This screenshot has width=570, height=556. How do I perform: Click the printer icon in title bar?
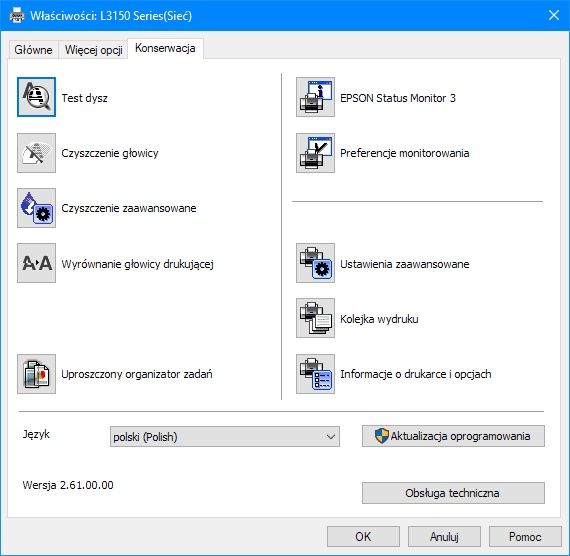click(16, 16)
